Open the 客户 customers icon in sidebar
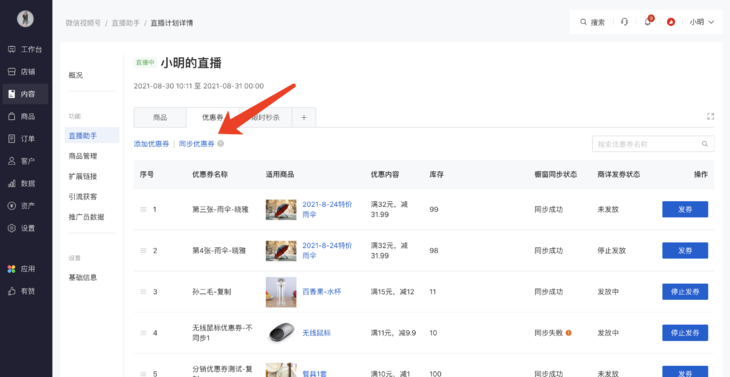Viewport: 730px width, 377px height. click(12, 161)
